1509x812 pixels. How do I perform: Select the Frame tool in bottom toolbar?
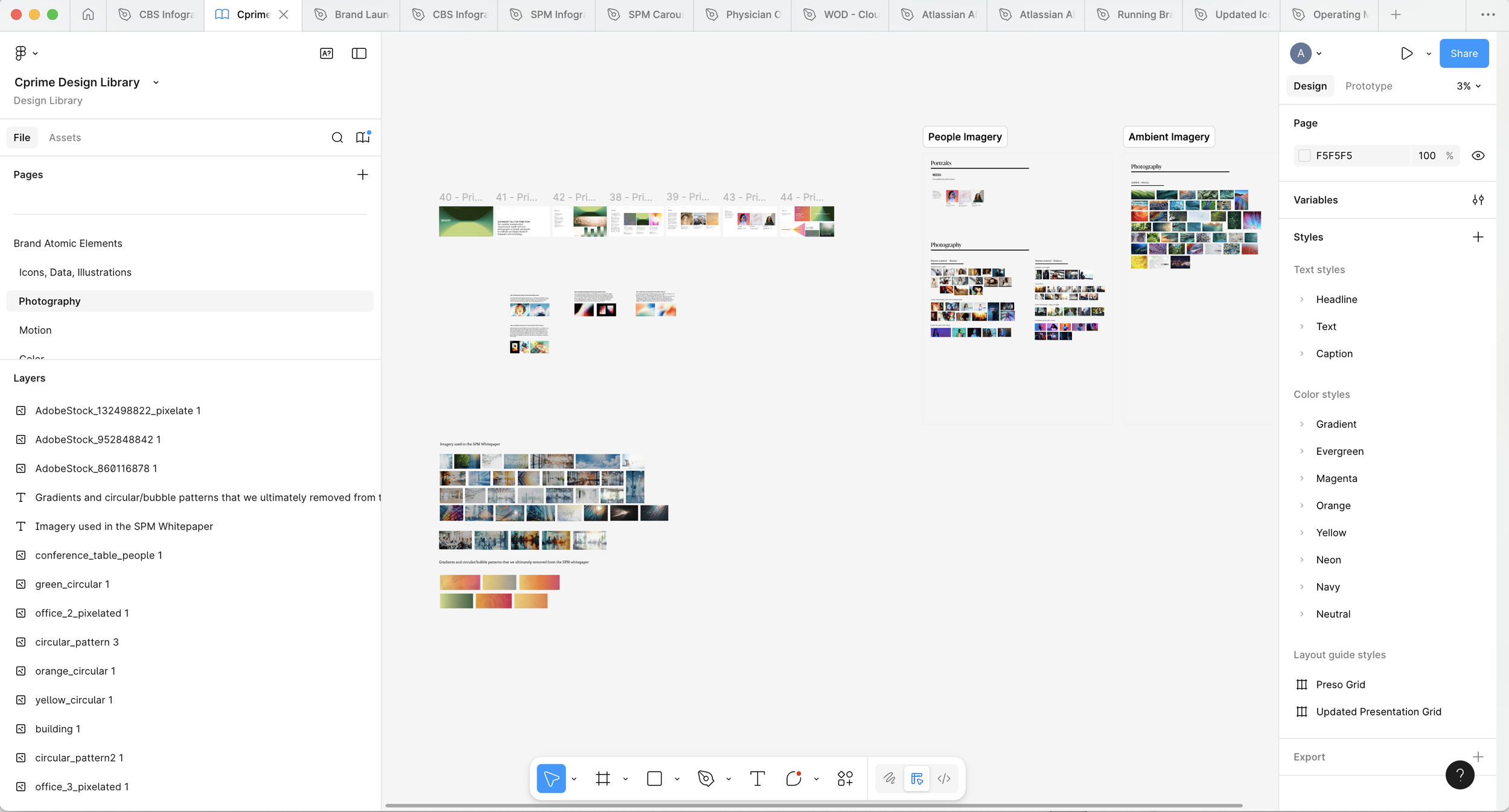click(x=602, y=779)
